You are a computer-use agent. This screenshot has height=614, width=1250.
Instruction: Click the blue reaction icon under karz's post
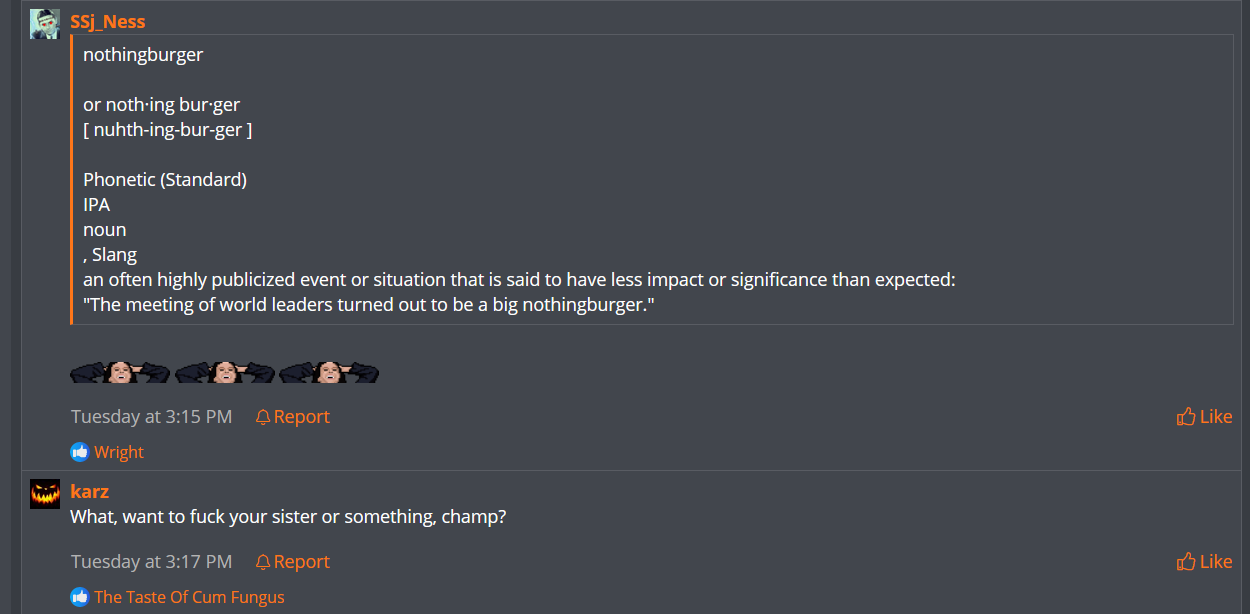click(x=80, y=597)
